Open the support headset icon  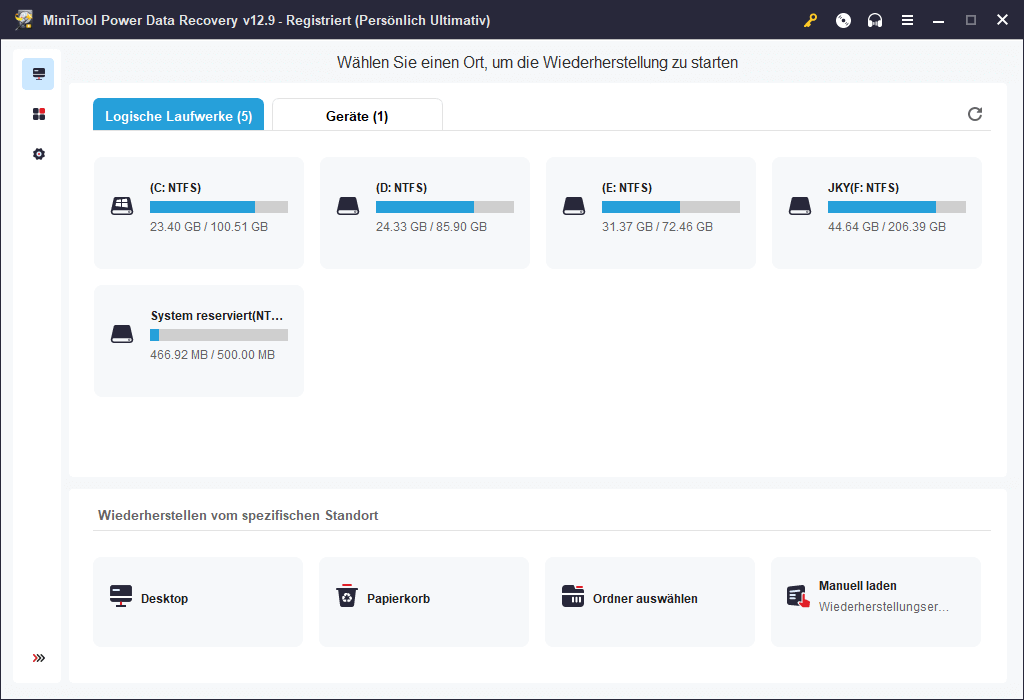point(874,20)
